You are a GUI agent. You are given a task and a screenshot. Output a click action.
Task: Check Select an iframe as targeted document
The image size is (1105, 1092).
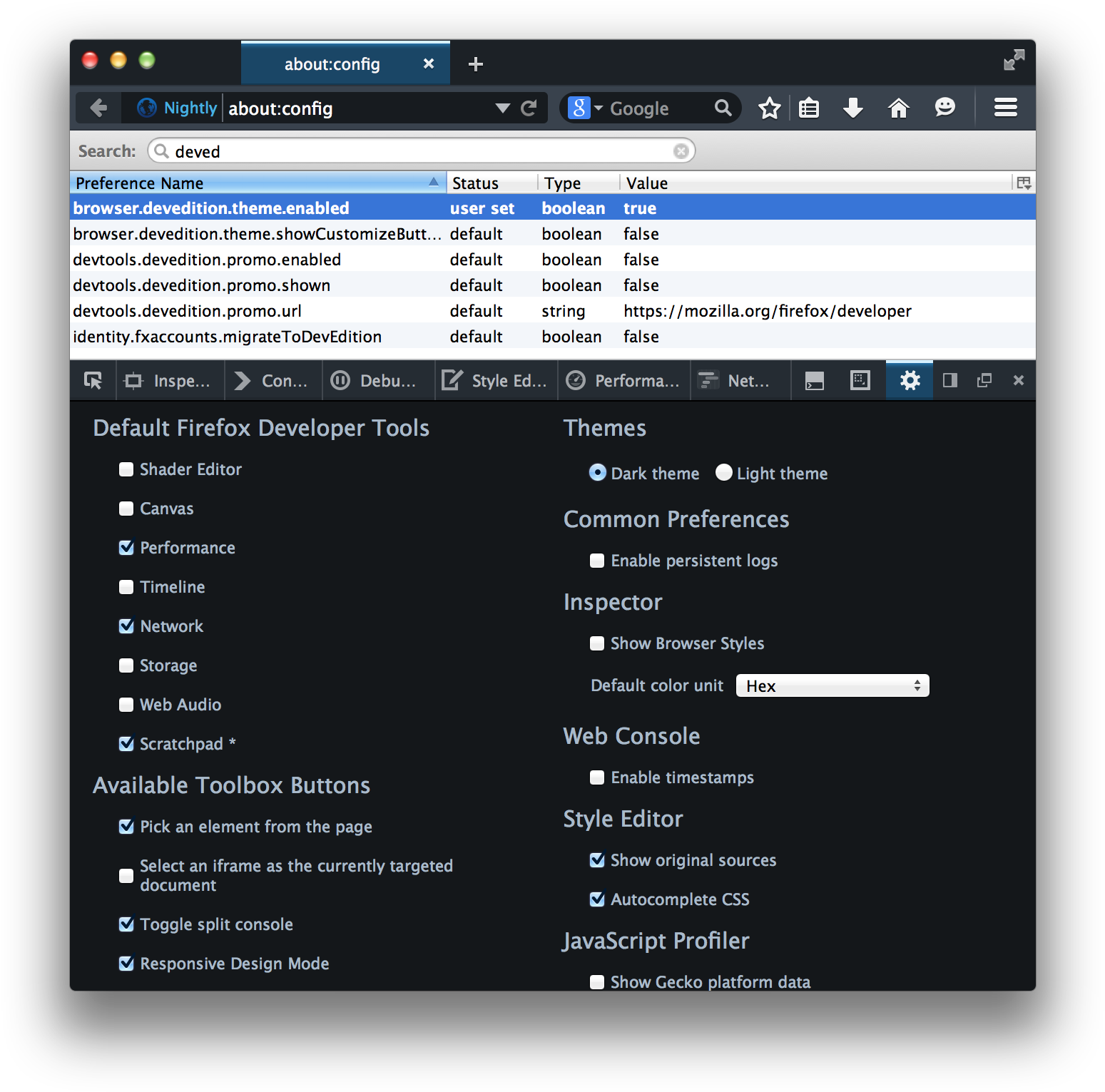tap(126, 875)
